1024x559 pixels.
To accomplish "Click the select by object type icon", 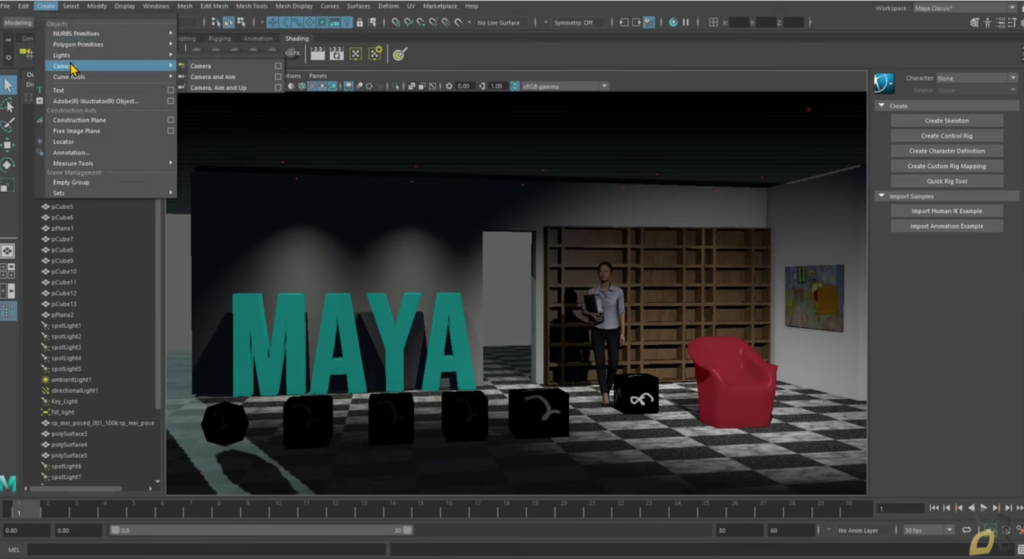I will pyautogui.click(x=229, y=22).
